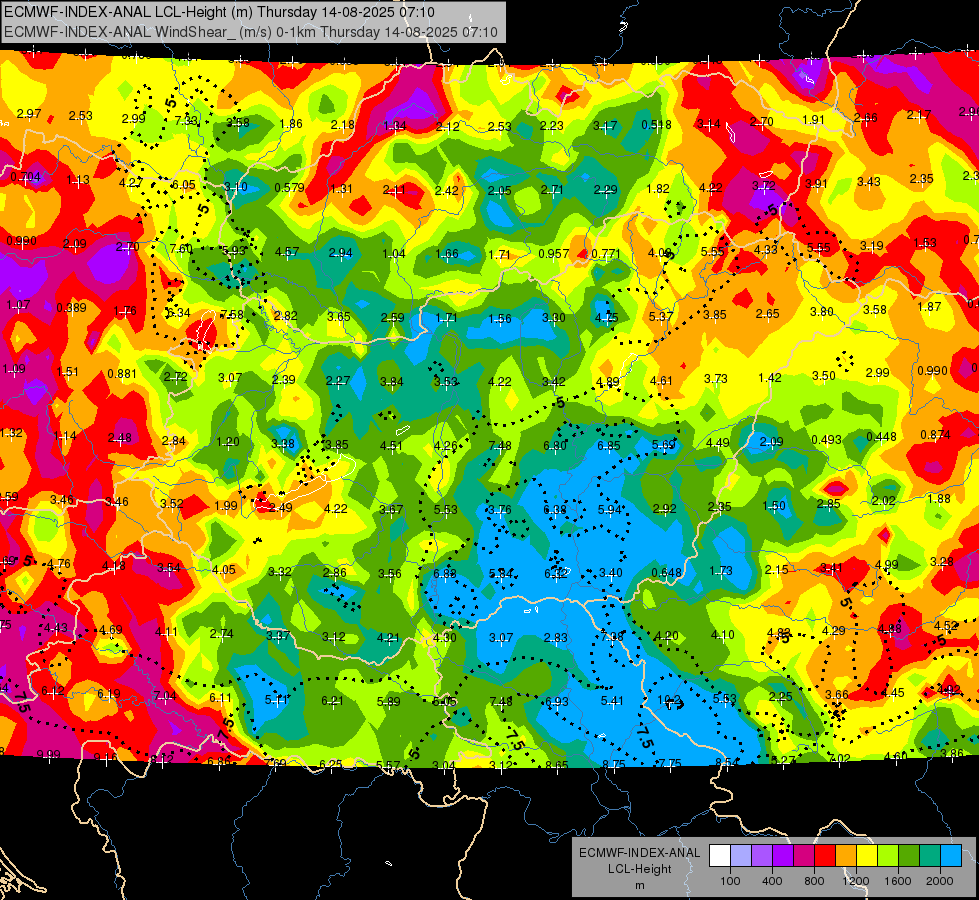This screenshot has height=900, width=979.
Task: Click the wind shear value 6.80
Action: [x=555, y=445]
